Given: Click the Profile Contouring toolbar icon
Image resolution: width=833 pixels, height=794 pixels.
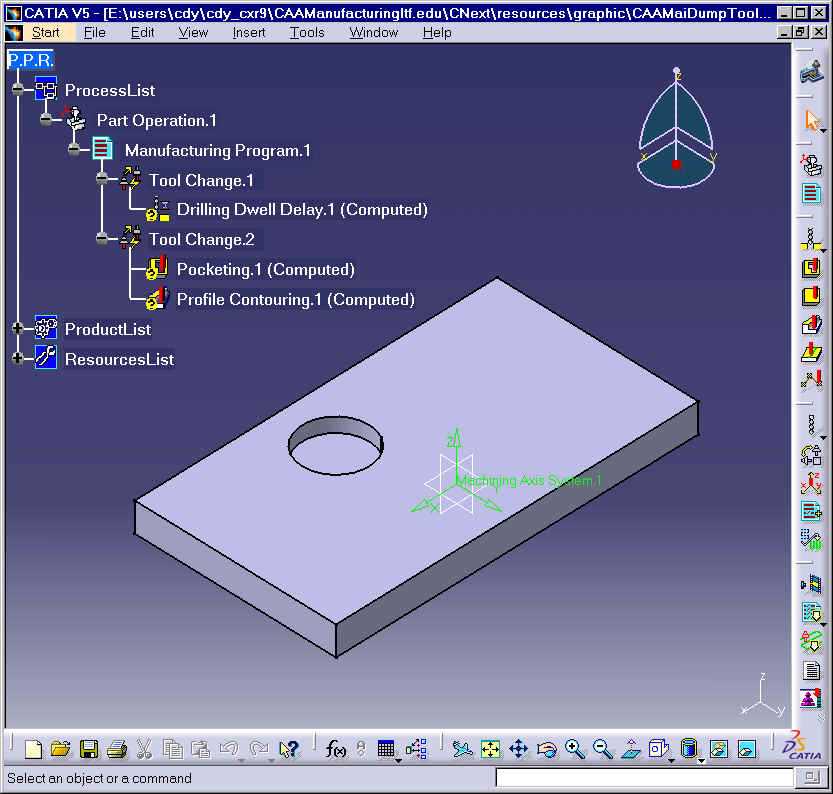Looking at the screenshot, I should (811, 325).
